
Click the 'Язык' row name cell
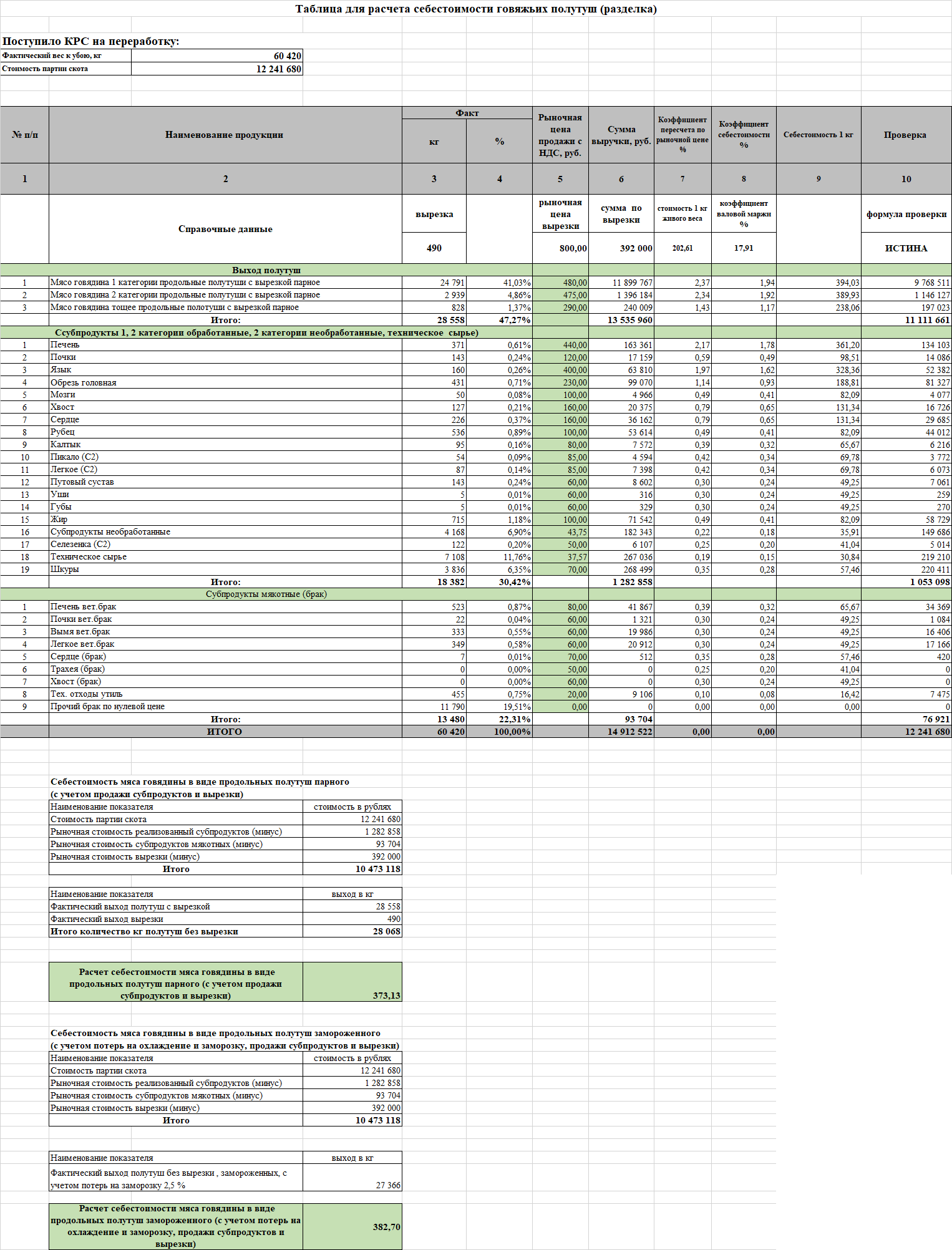225,370
